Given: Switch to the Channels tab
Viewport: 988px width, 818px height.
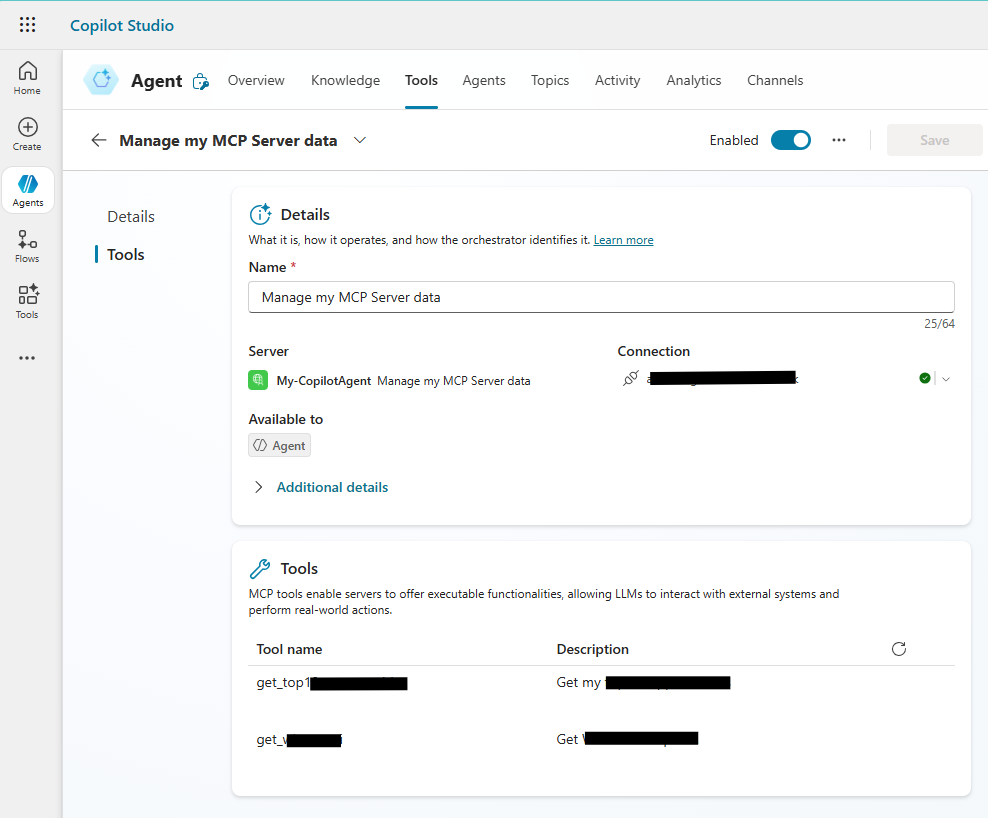Looking at the screenshot, I should point(775,80).
